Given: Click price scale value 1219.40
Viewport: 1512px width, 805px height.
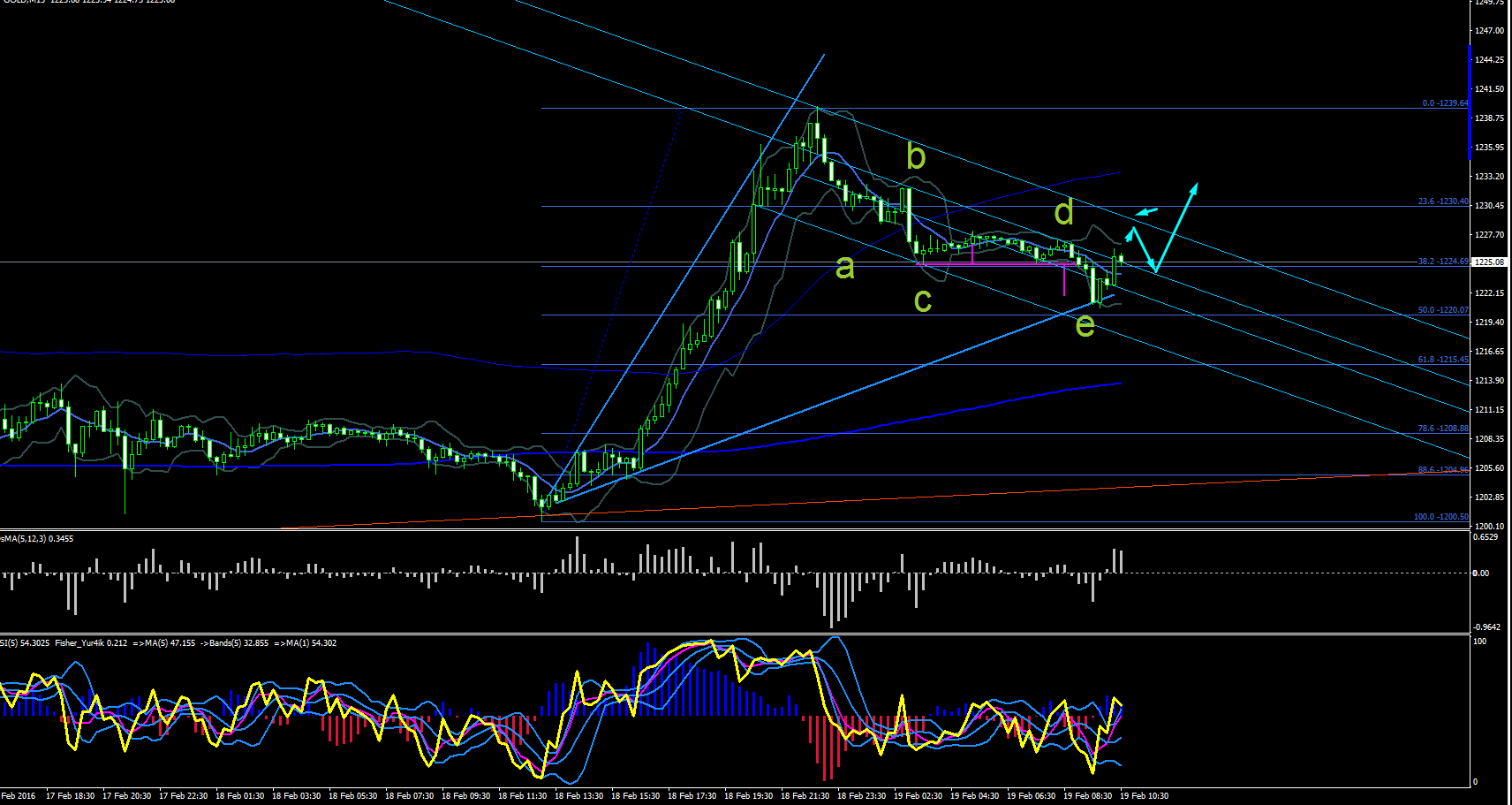Looking at the screenshot, I should [x=1489, y=323].
